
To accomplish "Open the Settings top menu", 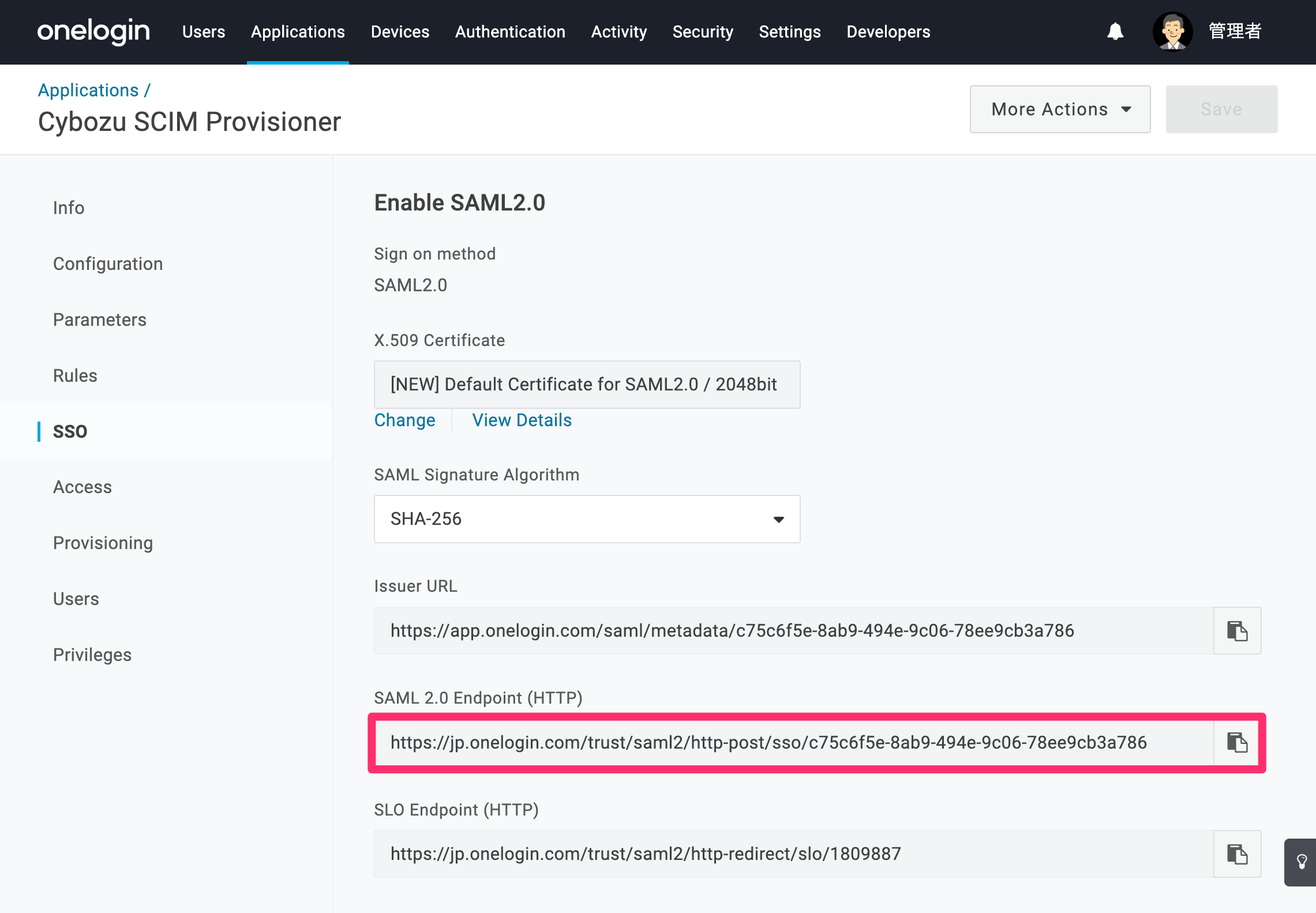I will pyautogui.click(x=790, y=32).
